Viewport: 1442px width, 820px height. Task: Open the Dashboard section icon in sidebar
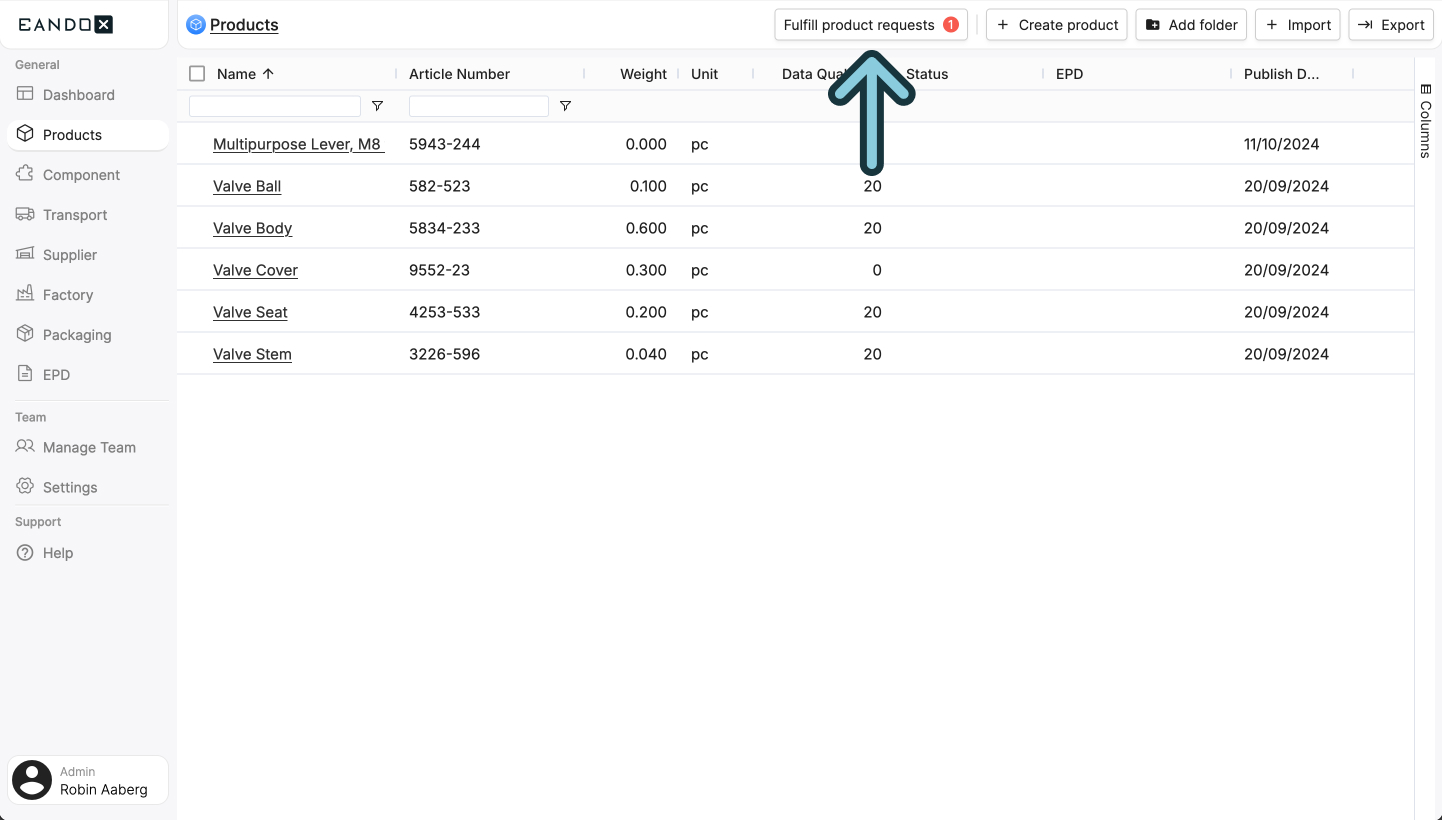pyautogui.click(x=24, y=94)
